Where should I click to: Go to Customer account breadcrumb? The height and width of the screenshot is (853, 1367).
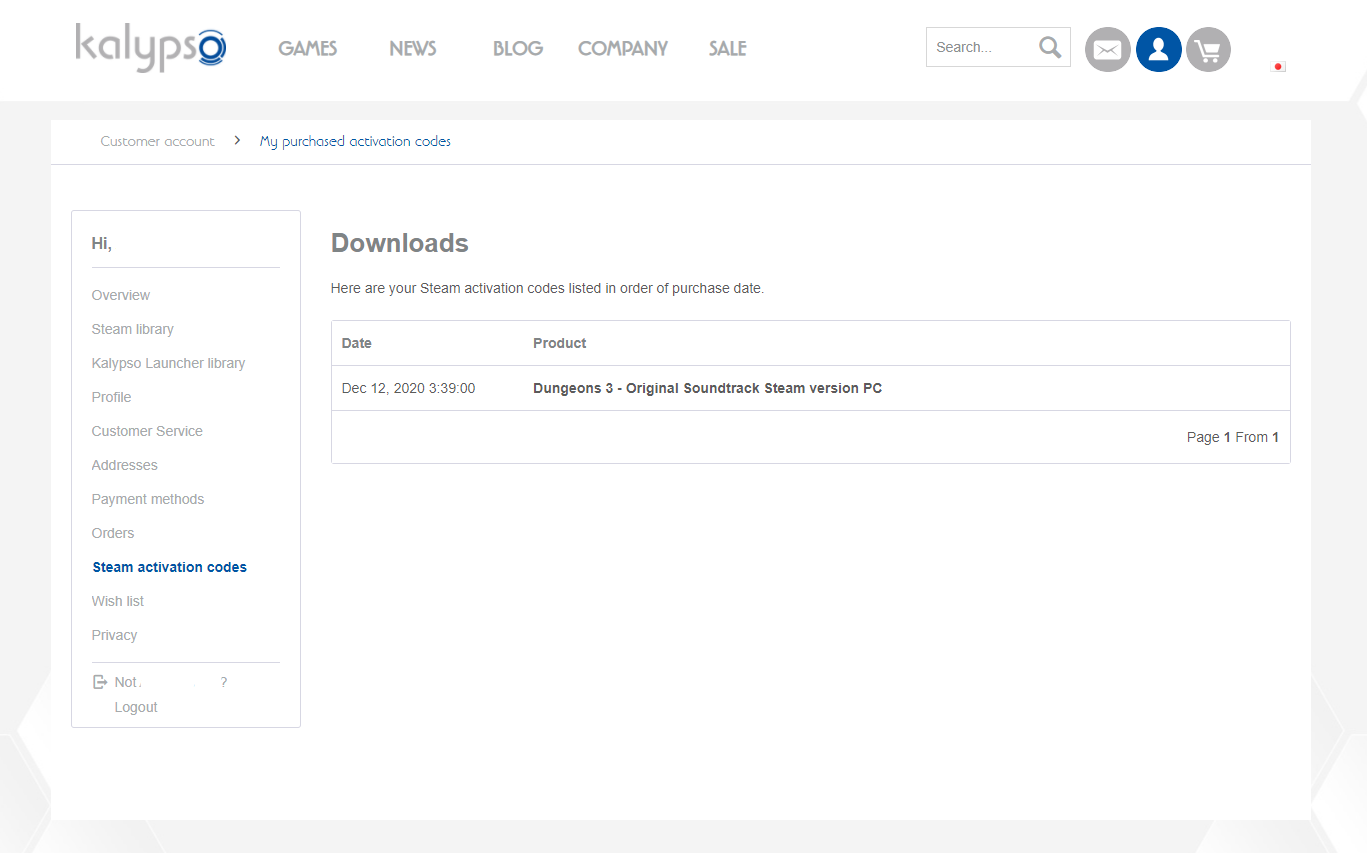[x=157, y=141]
